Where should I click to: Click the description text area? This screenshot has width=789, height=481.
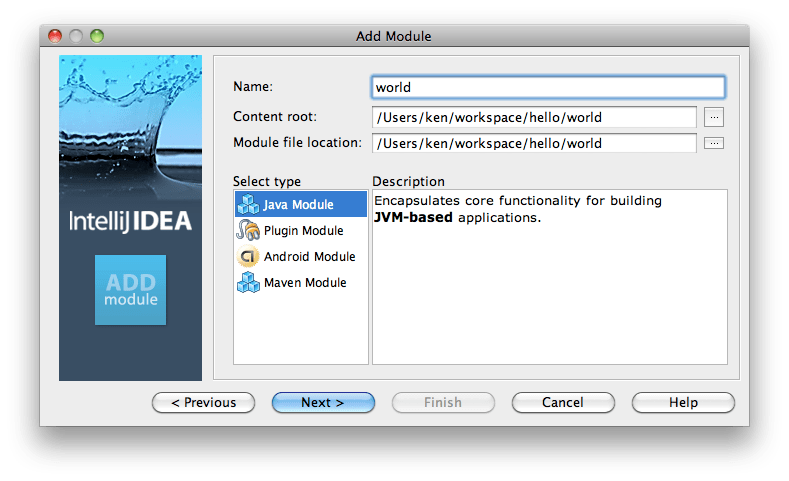coord(549,277)
